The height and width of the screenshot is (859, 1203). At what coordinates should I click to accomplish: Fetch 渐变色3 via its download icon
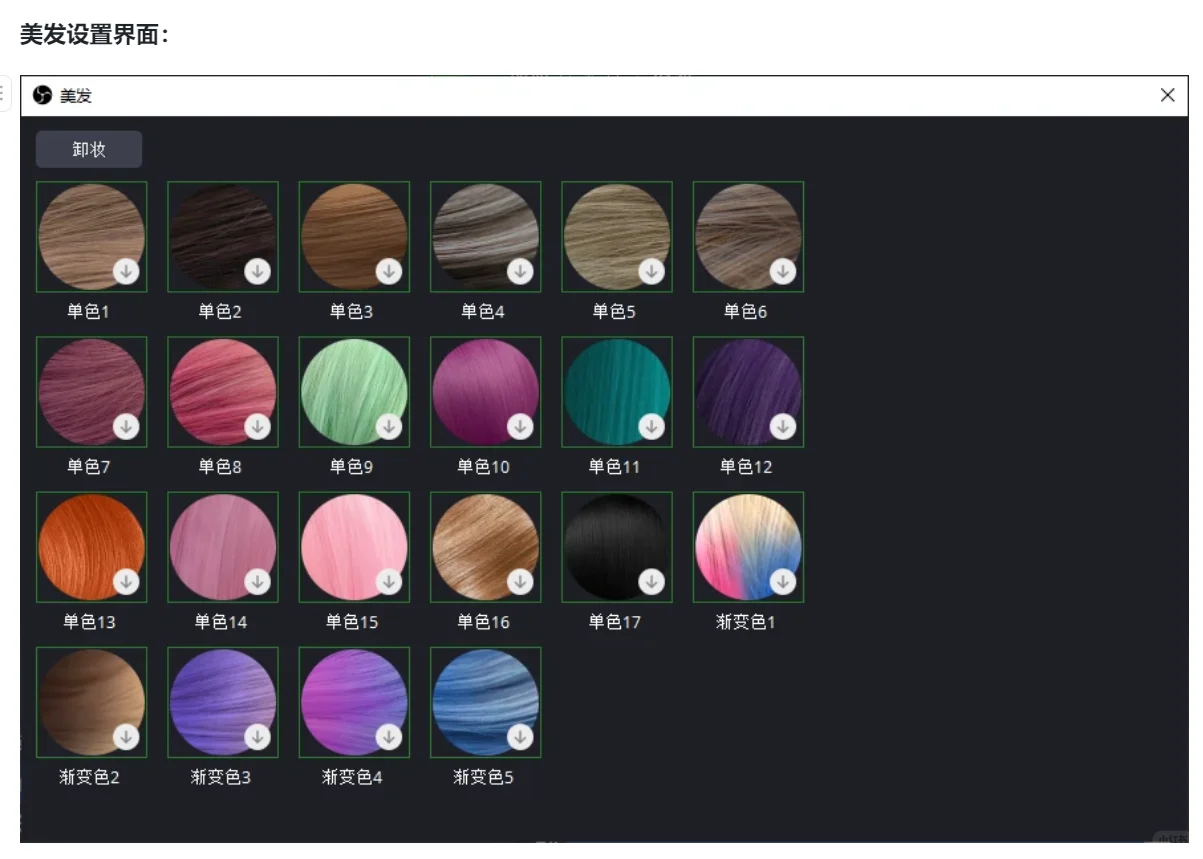[258, 736]
